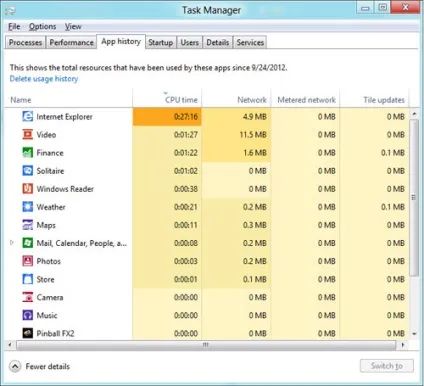Click the Finance app icon
The width and height of the screenshot is (424, 386).
click(28, 153)
